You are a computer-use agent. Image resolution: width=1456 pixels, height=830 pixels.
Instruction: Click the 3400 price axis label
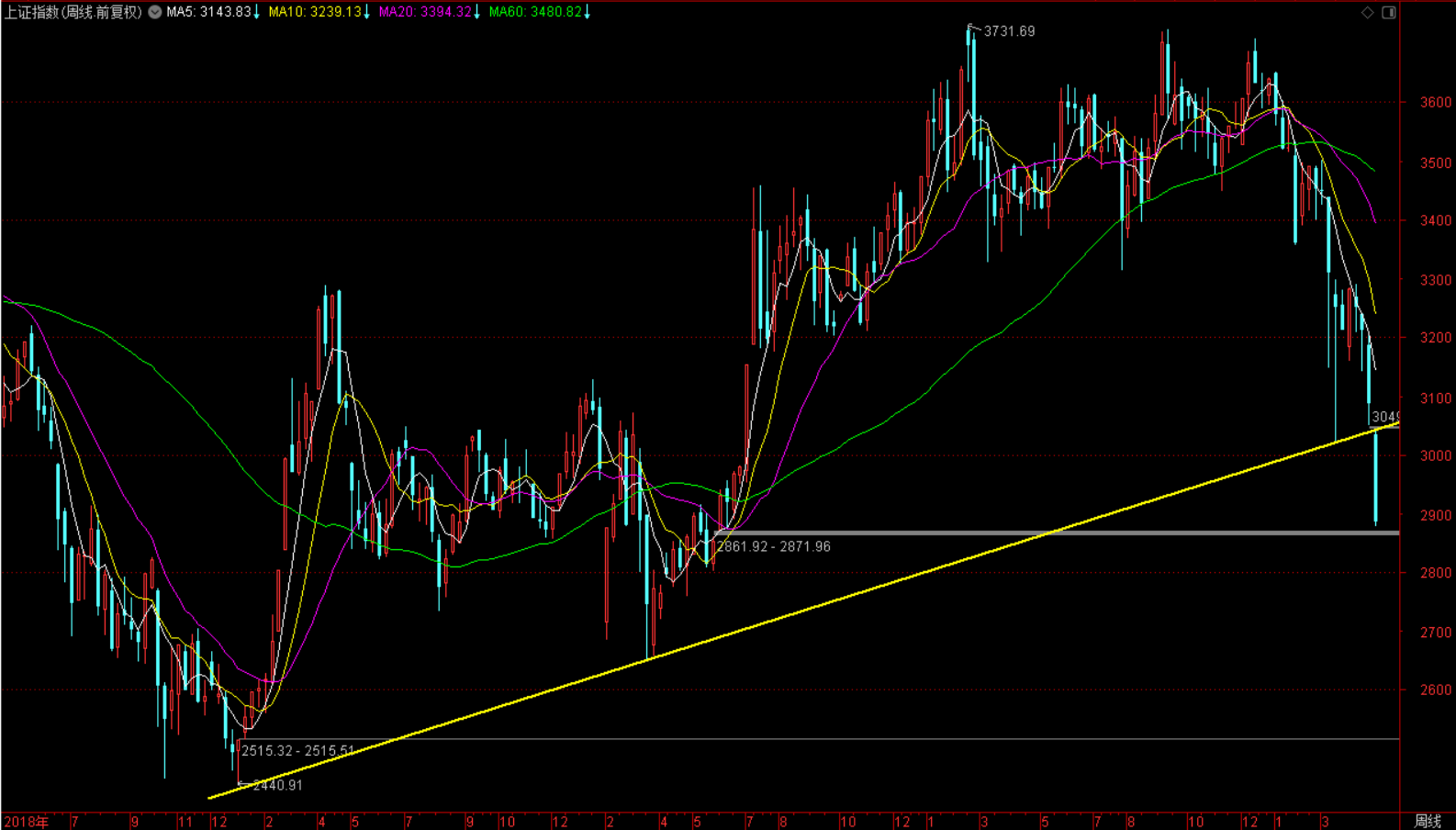[1436, 220]
